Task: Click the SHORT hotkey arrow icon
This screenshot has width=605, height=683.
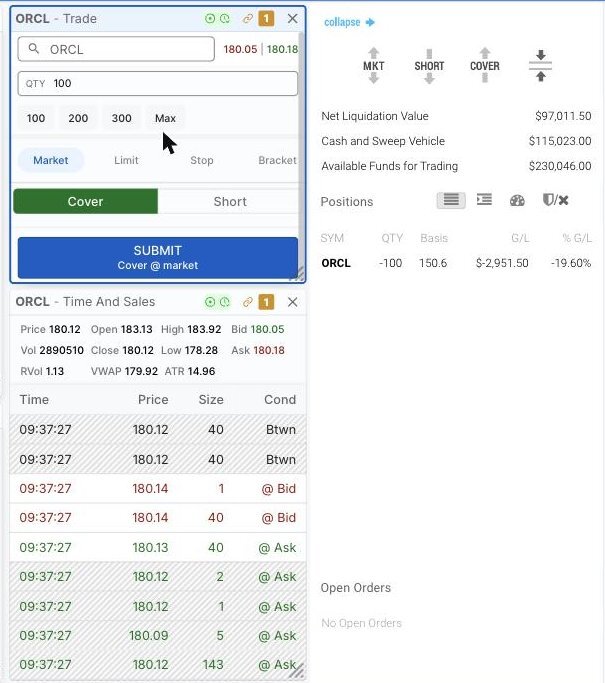Action: [429, 66]
